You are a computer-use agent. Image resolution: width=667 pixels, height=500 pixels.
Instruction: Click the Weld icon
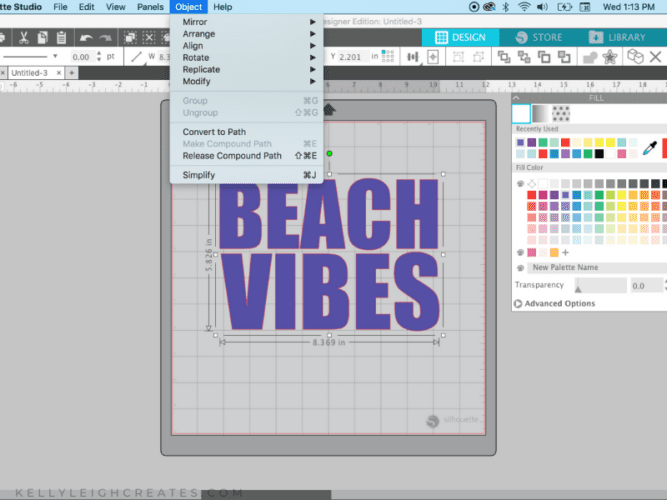tap(590, 57)
